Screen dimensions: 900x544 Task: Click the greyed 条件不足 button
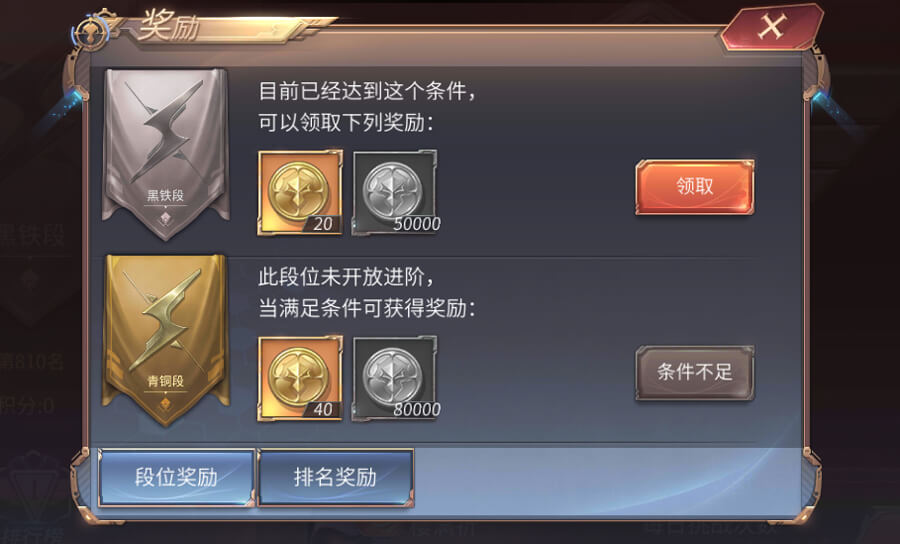click(x=695, y=372)
